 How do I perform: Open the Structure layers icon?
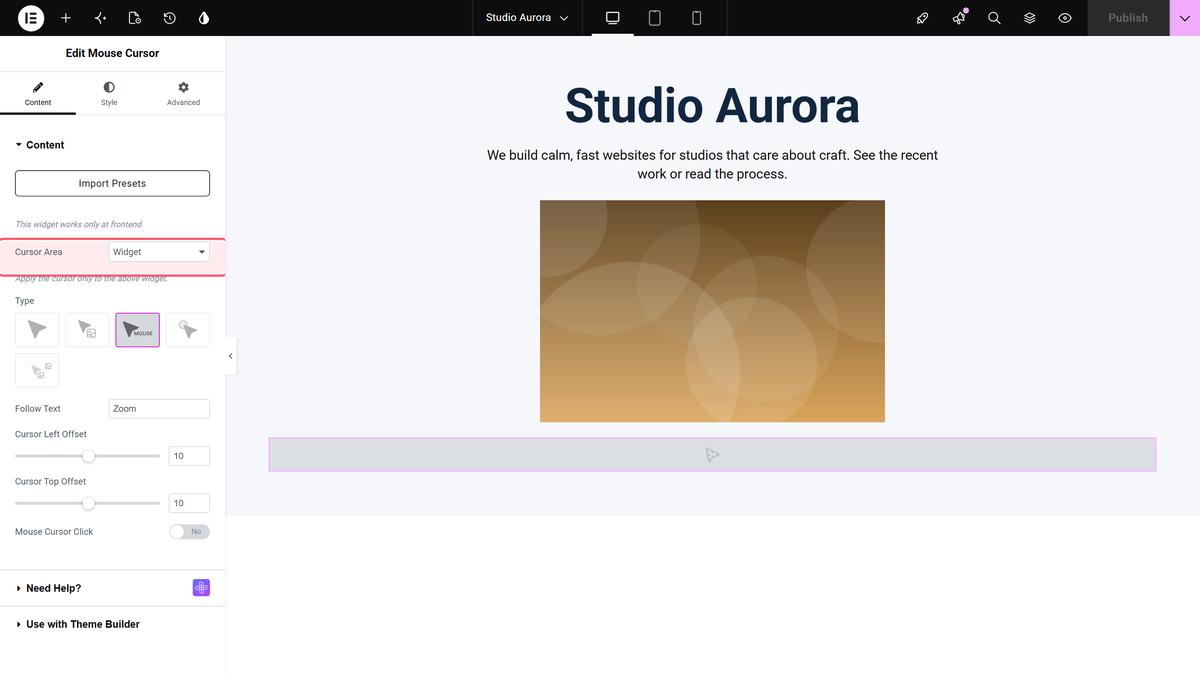point(1029,18)
